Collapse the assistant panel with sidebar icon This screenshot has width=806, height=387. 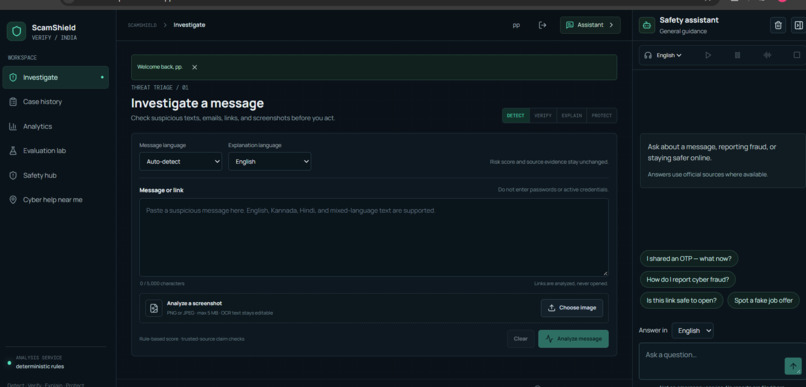798,25
